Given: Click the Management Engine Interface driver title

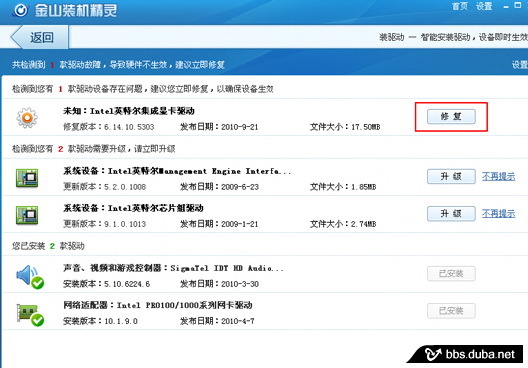Looking at the screenshot, I should pyautogui.click(x=177, y=171).
